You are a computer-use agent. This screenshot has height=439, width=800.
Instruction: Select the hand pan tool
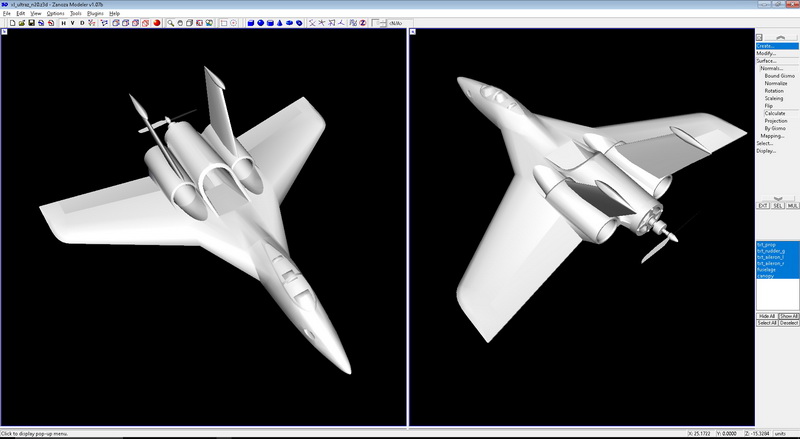tap(180, 23)
